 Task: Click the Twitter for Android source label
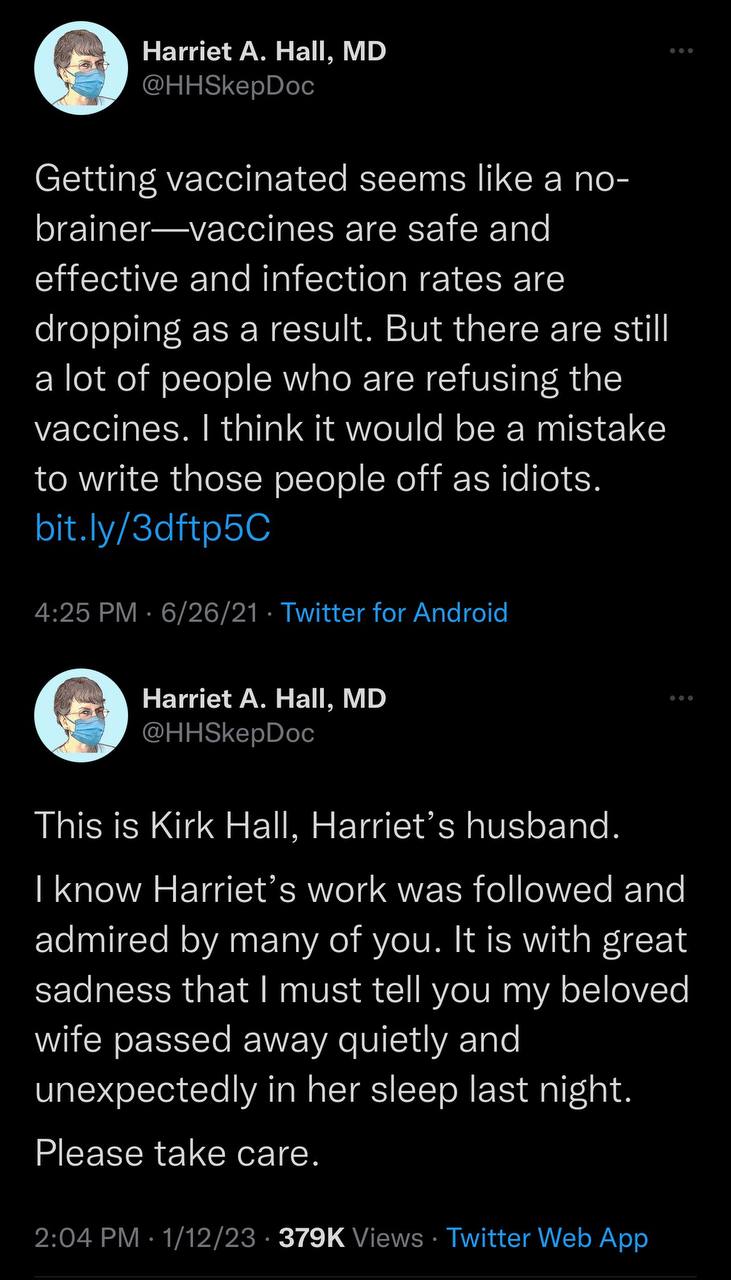click(395, 612)
